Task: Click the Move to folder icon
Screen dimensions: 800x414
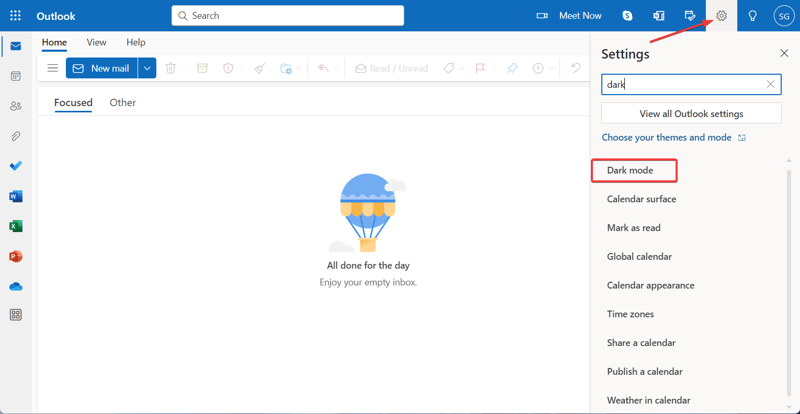Action: coord(286,68)
